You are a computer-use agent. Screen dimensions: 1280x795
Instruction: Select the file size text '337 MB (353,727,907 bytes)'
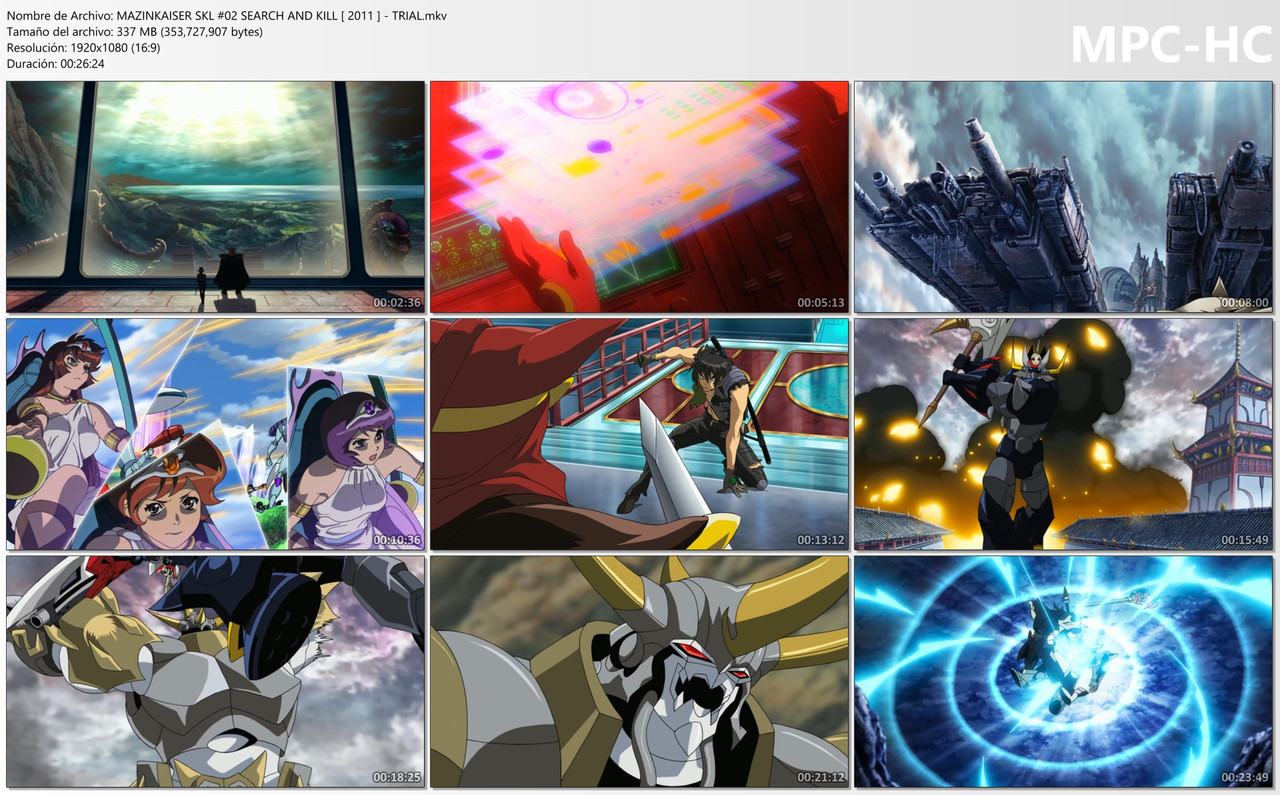(x=190, y=31)
